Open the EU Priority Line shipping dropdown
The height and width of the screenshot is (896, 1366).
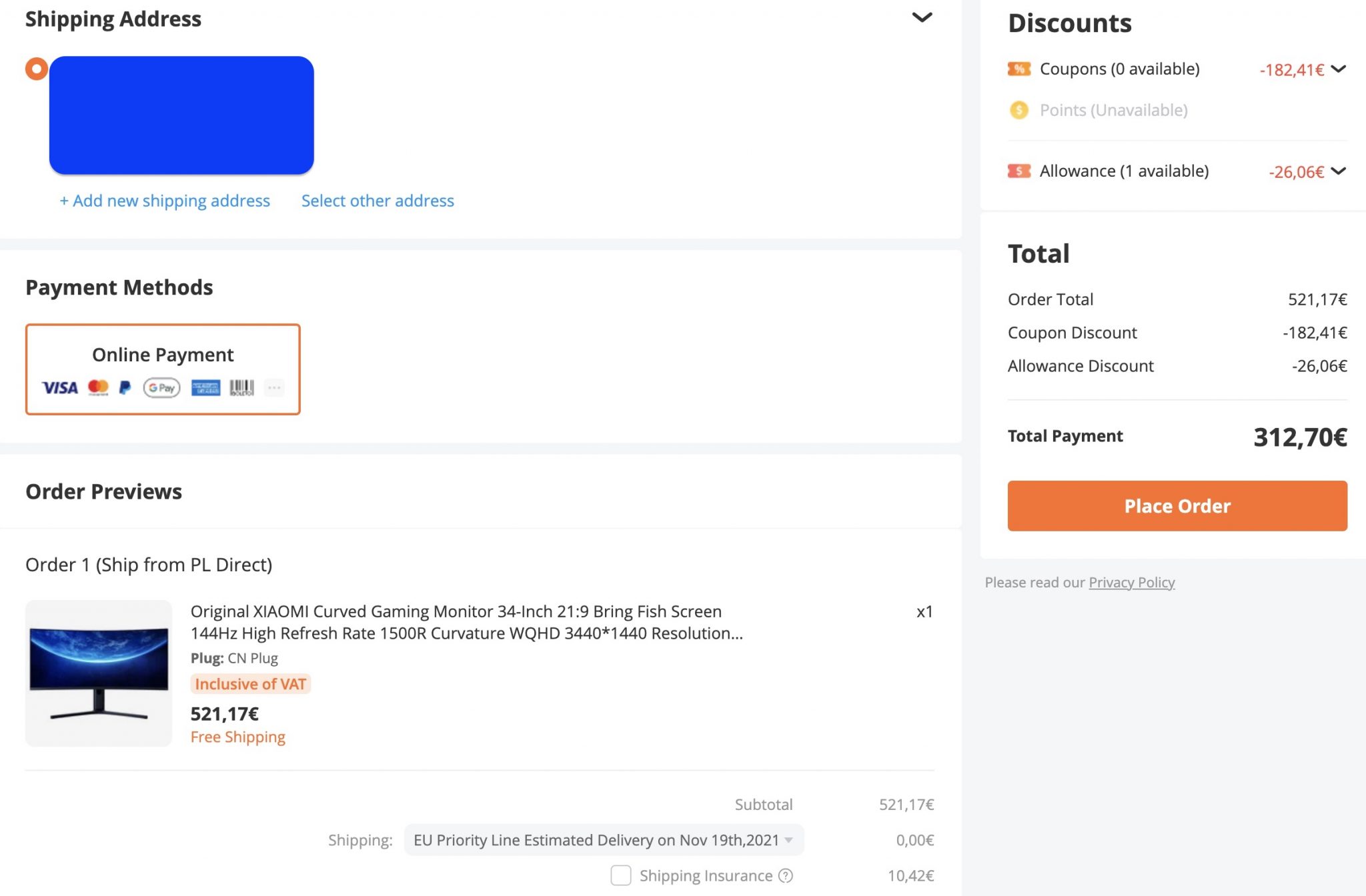604,840
